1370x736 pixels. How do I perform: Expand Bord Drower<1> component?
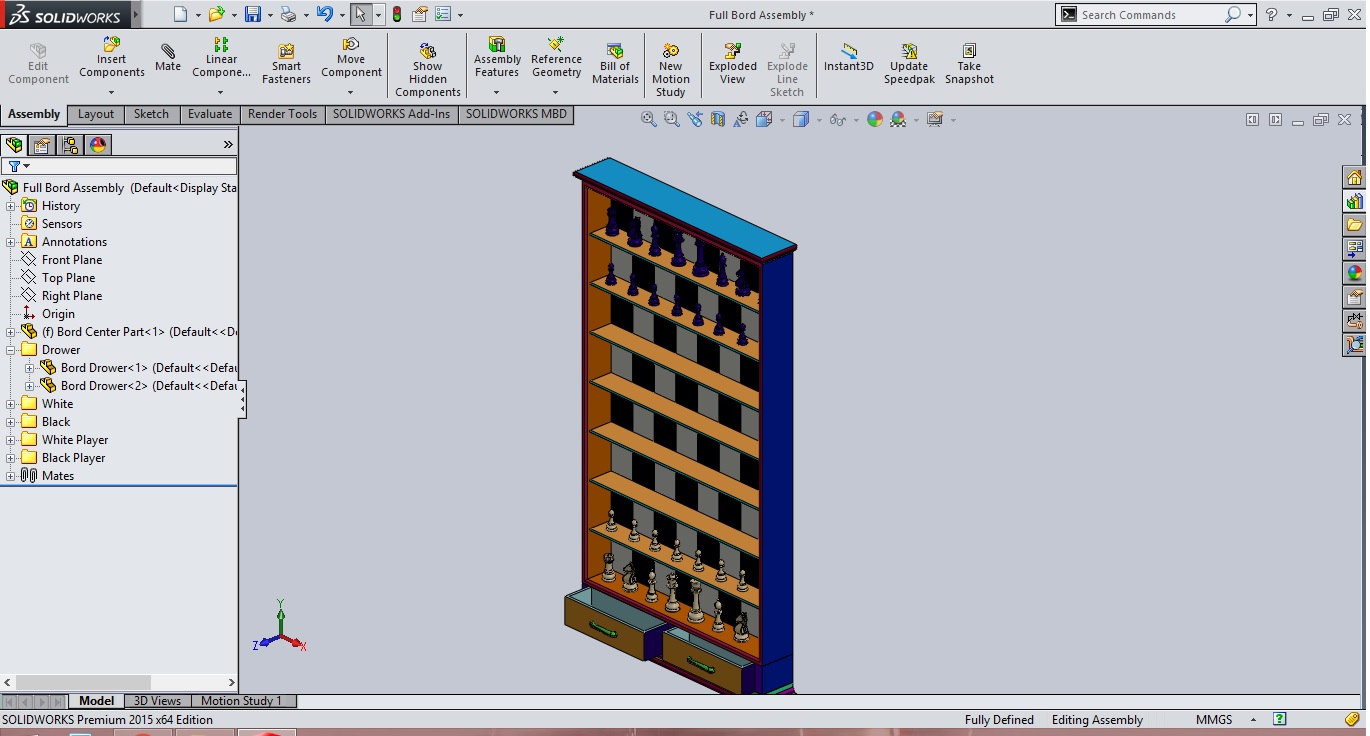30,368
